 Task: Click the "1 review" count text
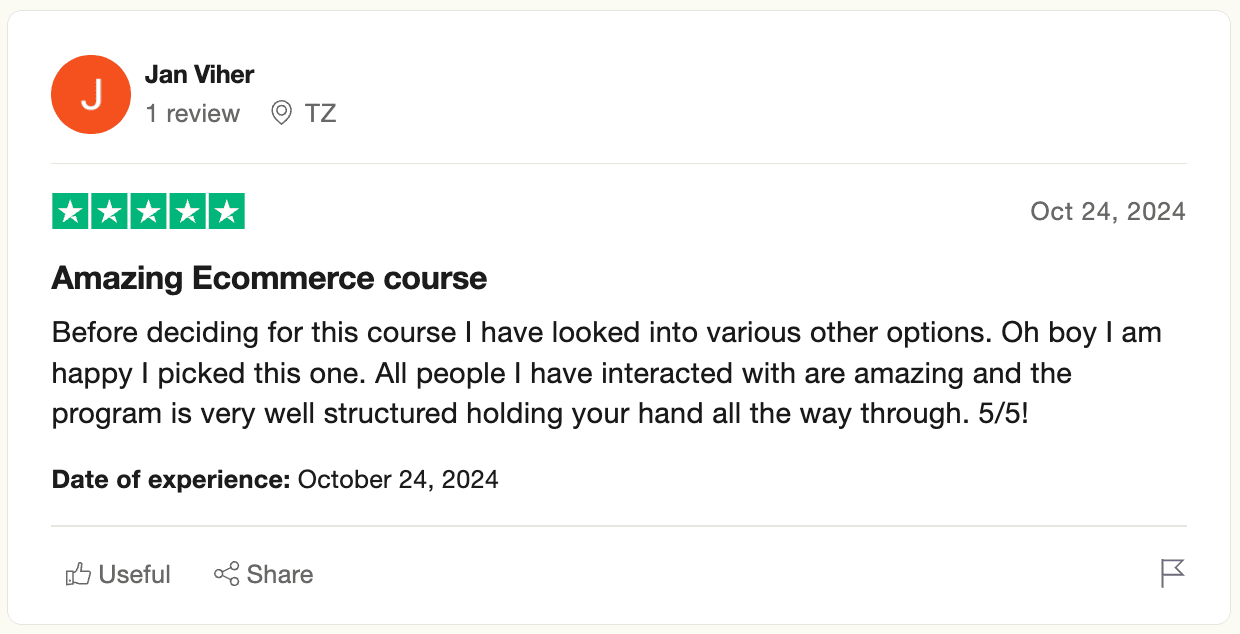tap(192, 114)
